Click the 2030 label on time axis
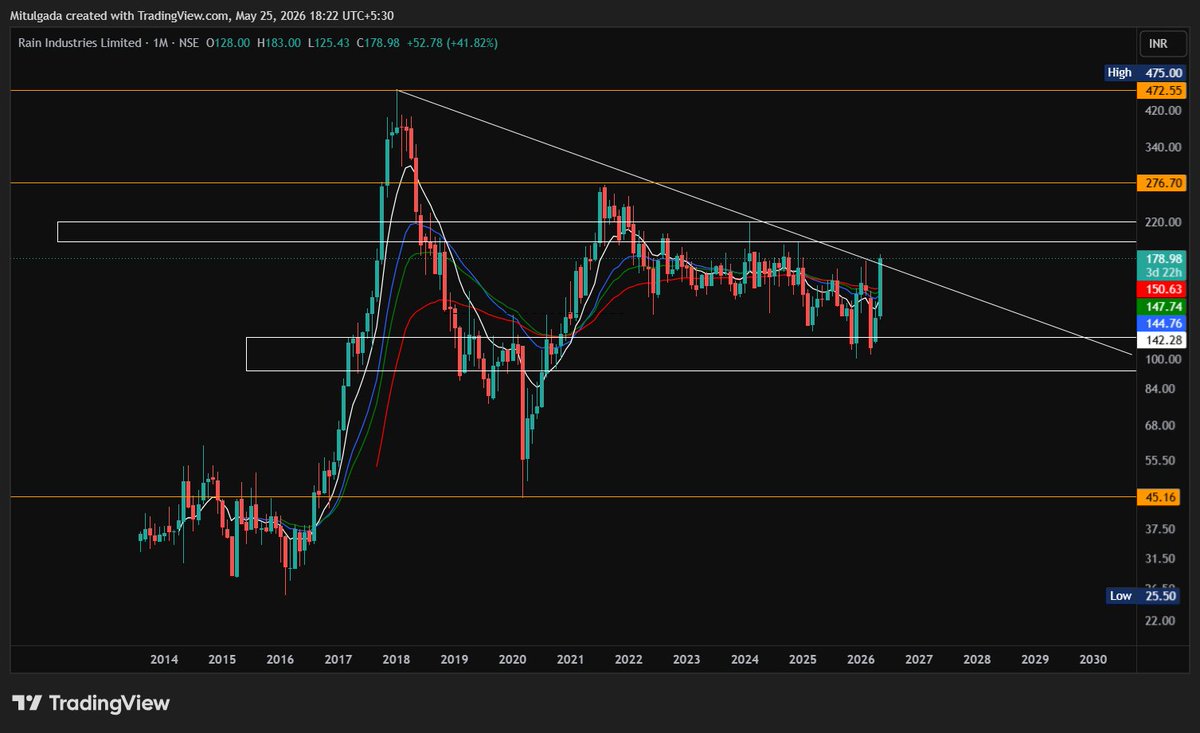This screenshot has height=733, width=1200. 1093,660
